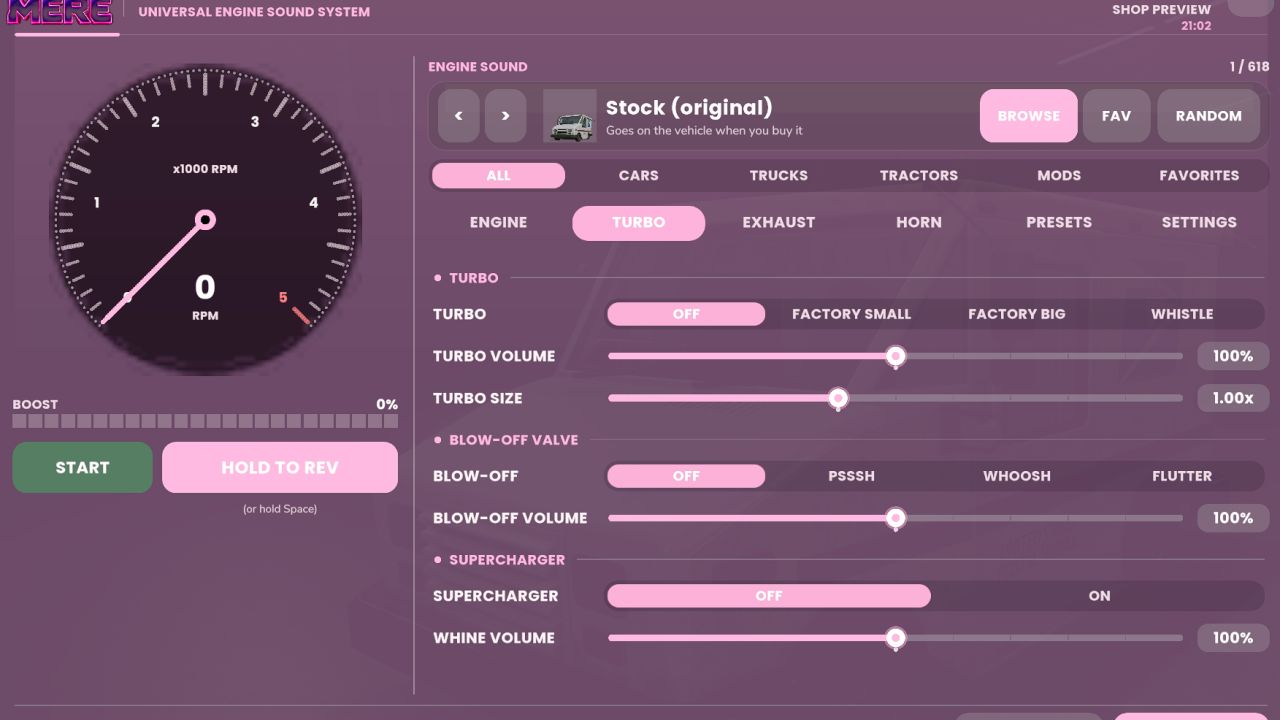Viewport: 1280px width, 720px height.
Task: Filter sounds by Tractors category
Action: tap(918, 176)
